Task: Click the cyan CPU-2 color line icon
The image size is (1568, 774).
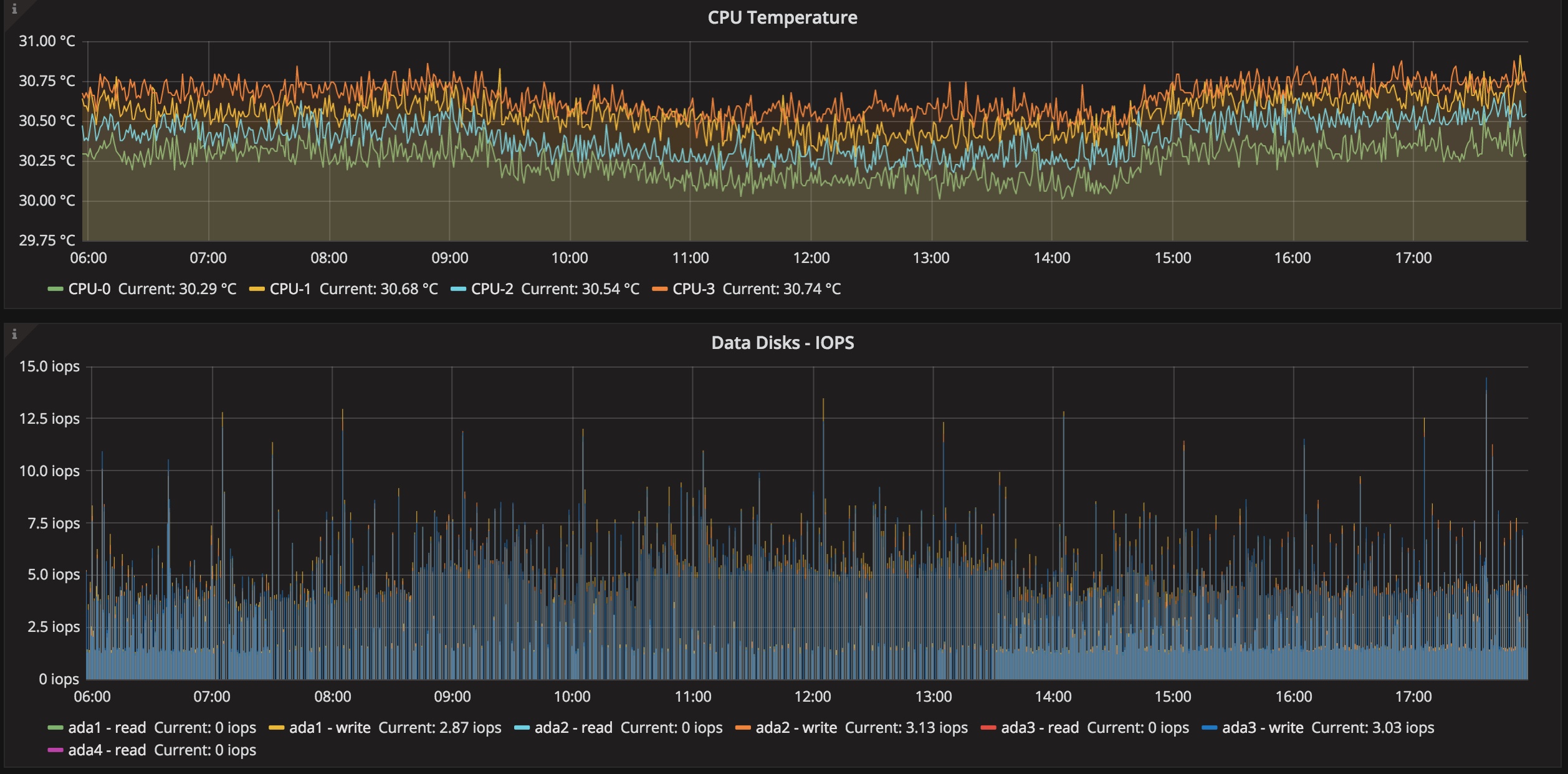Action: (458, 289)
